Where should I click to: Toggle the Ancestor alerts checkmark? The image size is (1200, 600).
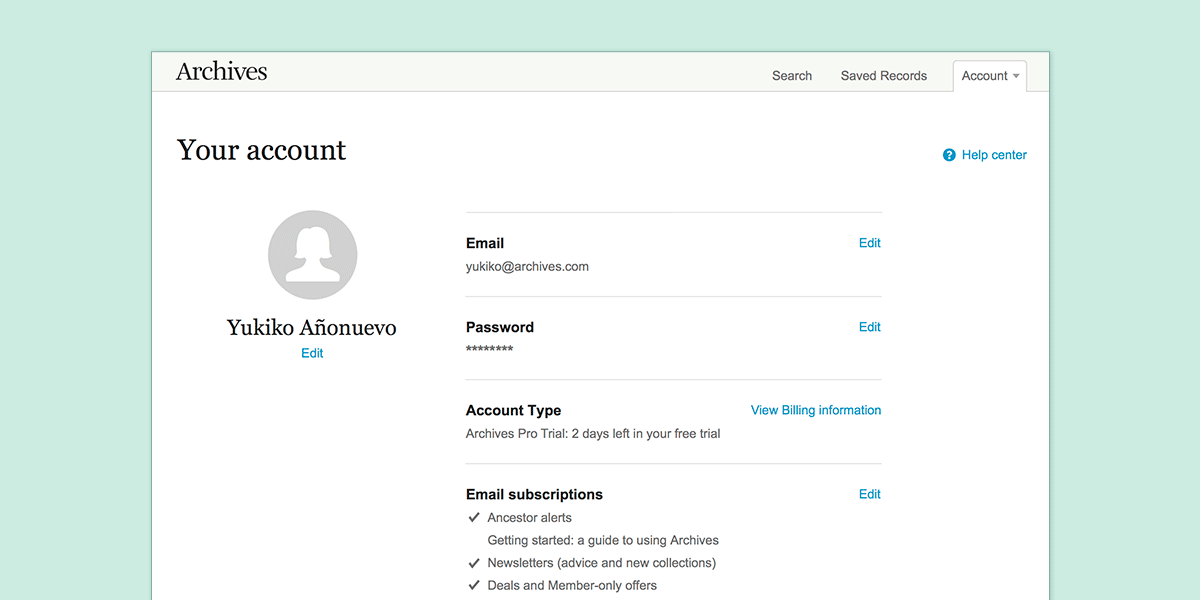click(474, 518)
